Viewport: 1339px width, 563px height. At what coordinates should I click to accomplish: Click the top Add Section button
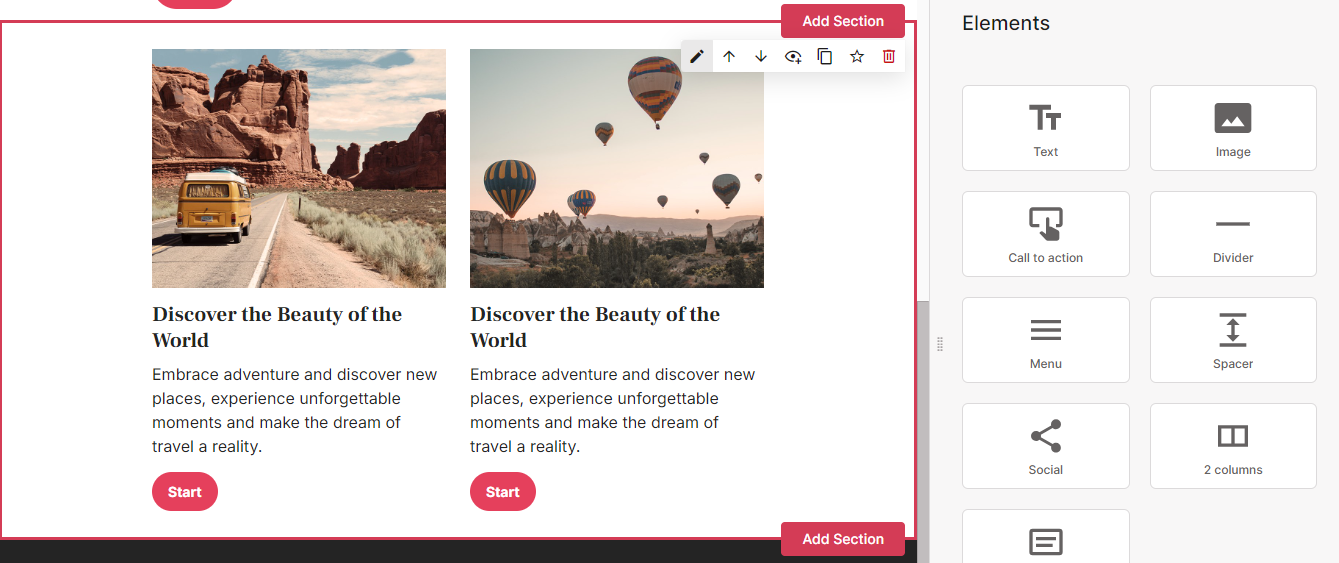pos(843,21)
